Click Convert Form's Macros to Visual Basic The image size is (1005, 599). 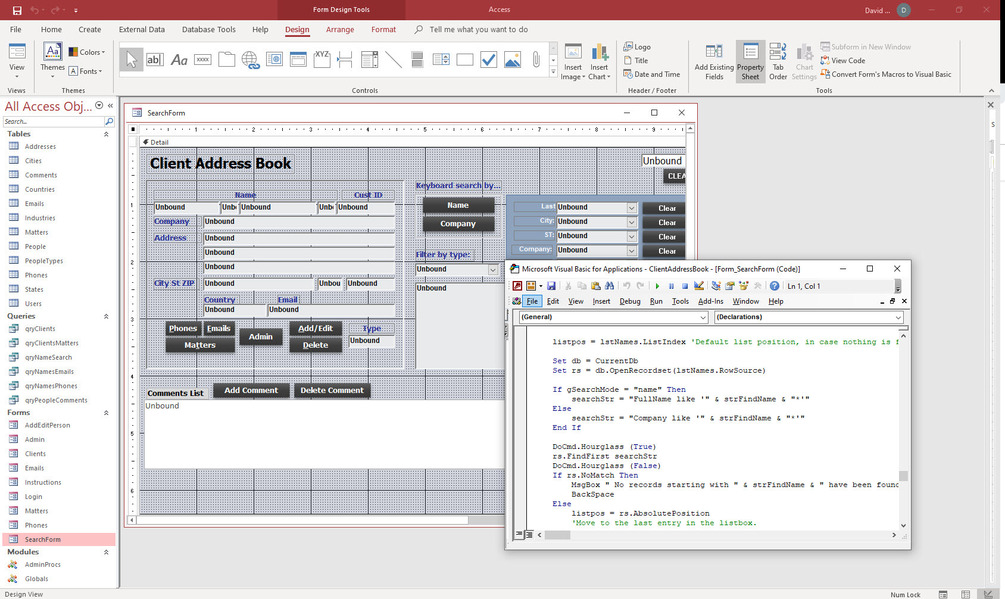[886, 74]
